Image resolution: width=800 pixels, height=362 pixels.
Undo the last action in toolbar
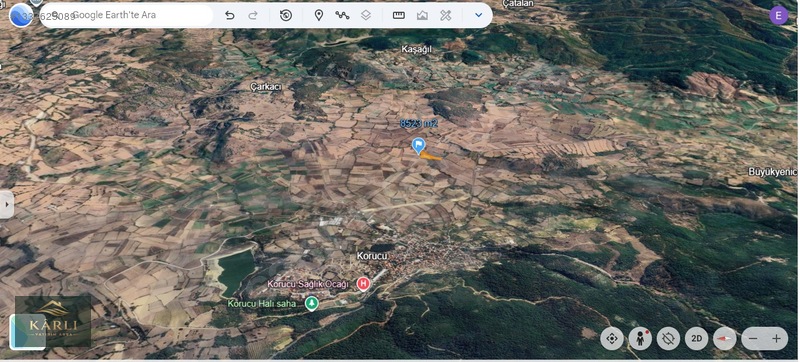pyautogui.click(x=230, y=15)
